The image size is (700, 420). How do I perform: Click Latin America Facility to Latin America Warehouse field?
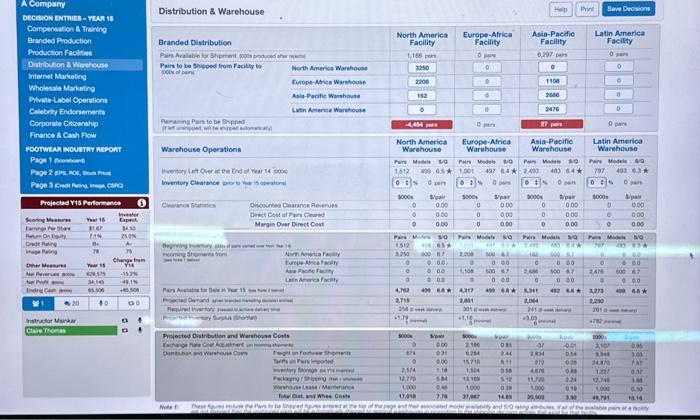(619, 108)
